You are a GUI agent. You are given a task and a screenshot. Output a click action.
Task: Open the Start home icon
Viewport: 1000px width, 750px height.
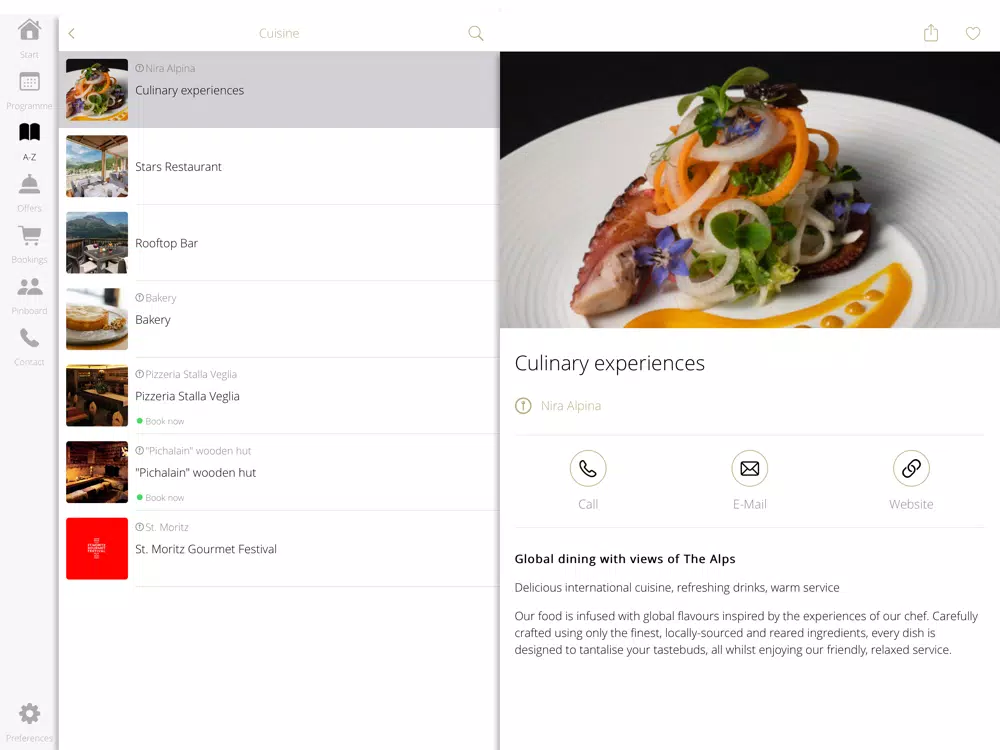29,30
